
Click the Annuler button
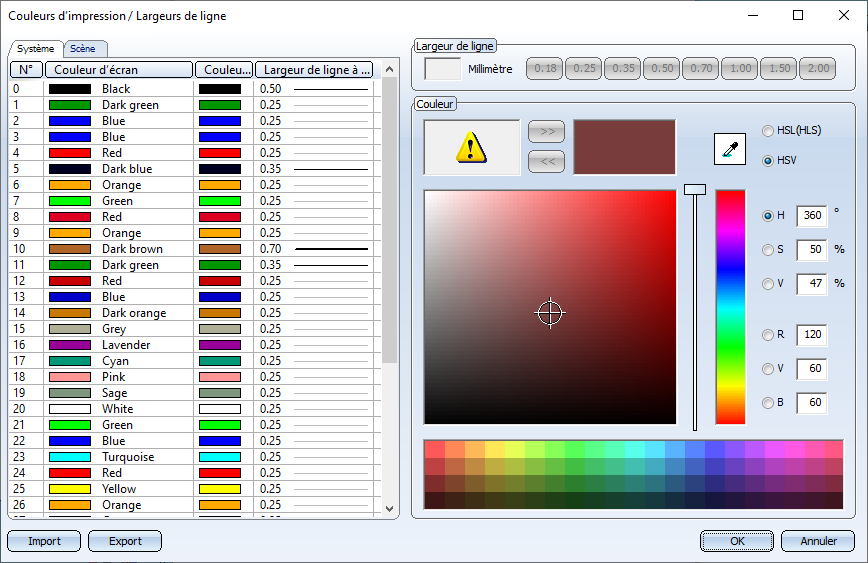pos(818,541)
